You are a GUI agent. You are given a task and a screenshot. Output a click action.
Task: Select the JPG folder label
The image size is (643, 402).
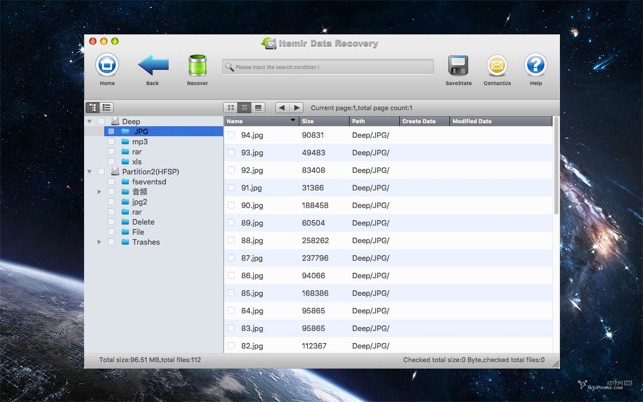(x=141, y=131)
